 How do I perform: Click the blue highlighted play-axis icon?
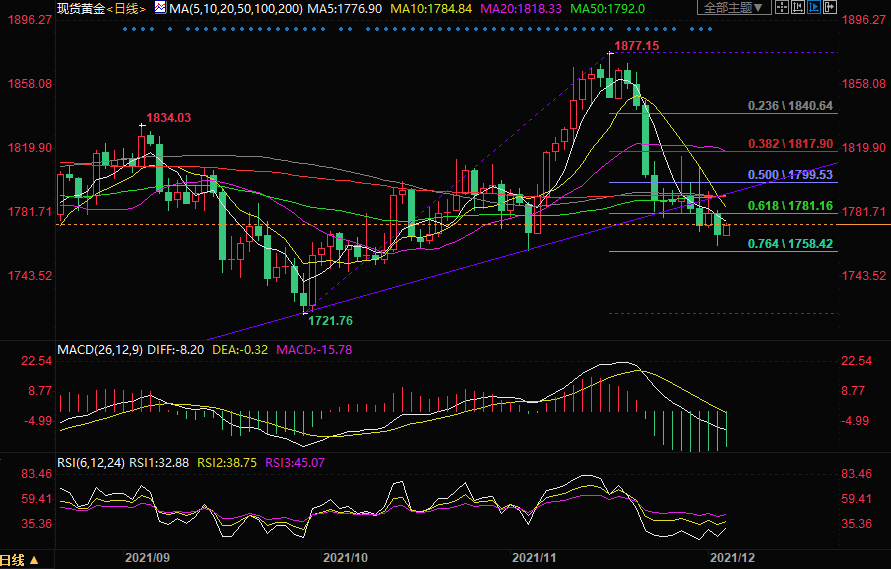(814, 7)
